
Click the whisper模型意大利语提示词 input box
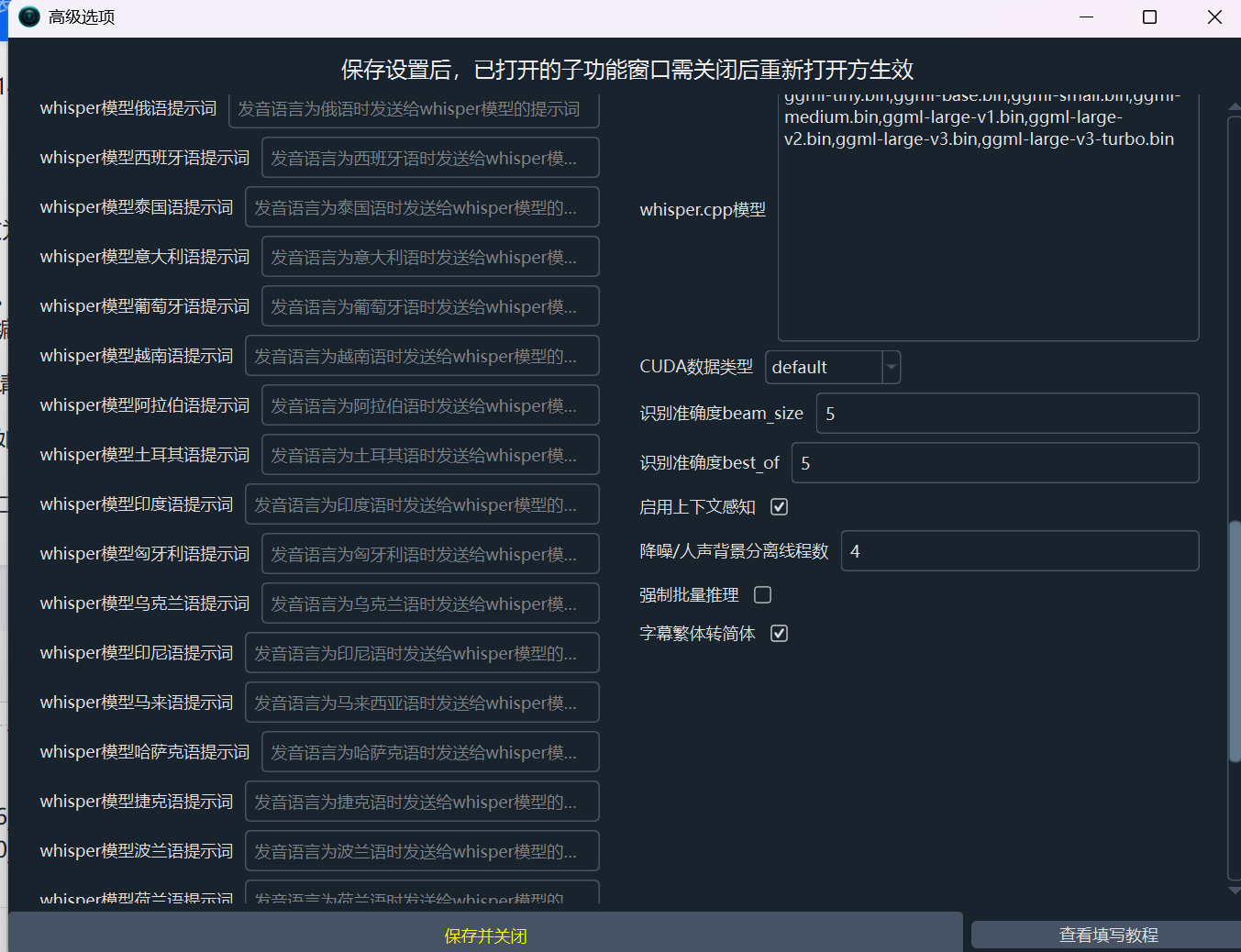429,256
